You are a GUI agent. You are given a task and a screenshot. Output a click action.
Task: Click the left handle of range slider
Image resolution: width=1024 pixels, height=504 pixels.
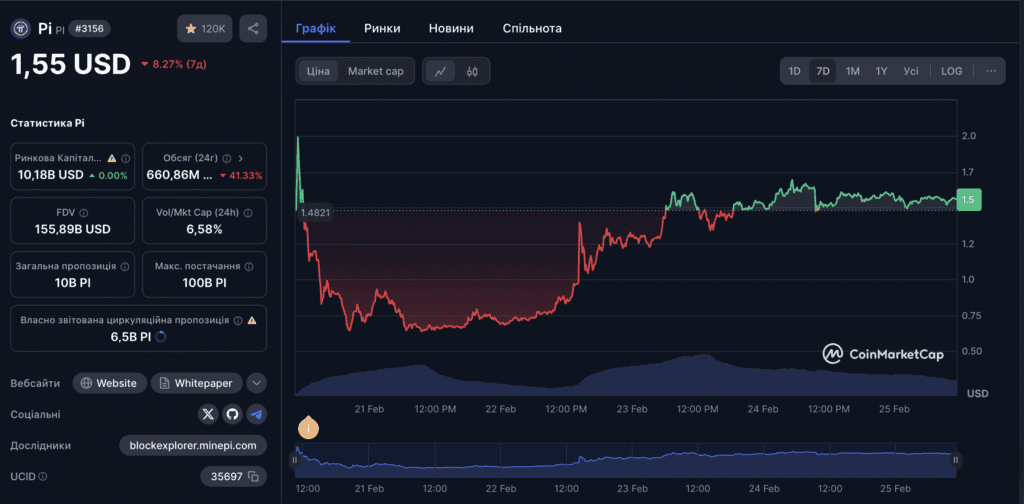[x=295, y=460]
